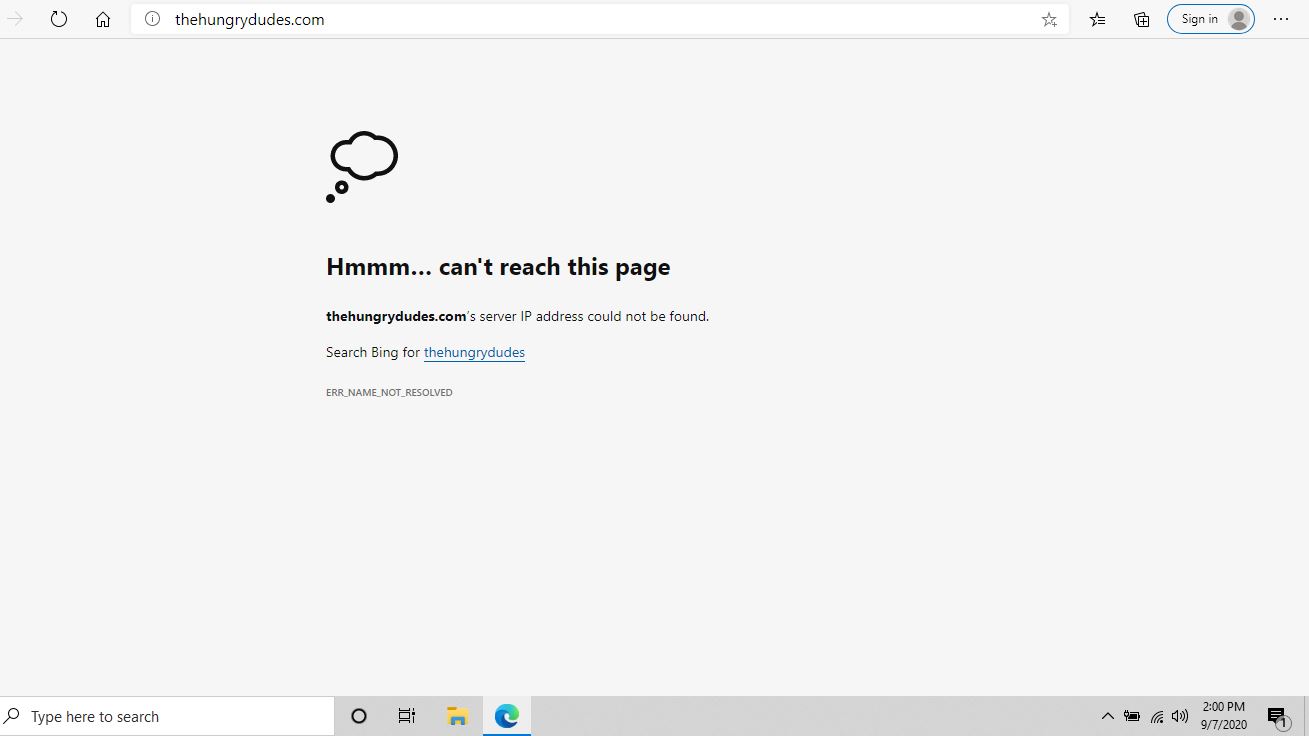Refresh the current page
This screenshot has height=736, width=1309.
[x=59, y=19]
